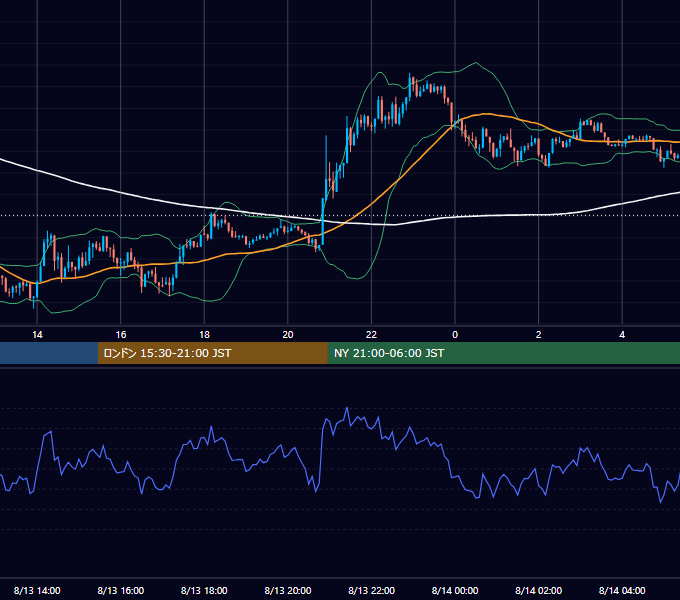This screenshot has width=680, height=600.
Task: Click the 22 hour label on price chart axis
Action: coord(371,335)
